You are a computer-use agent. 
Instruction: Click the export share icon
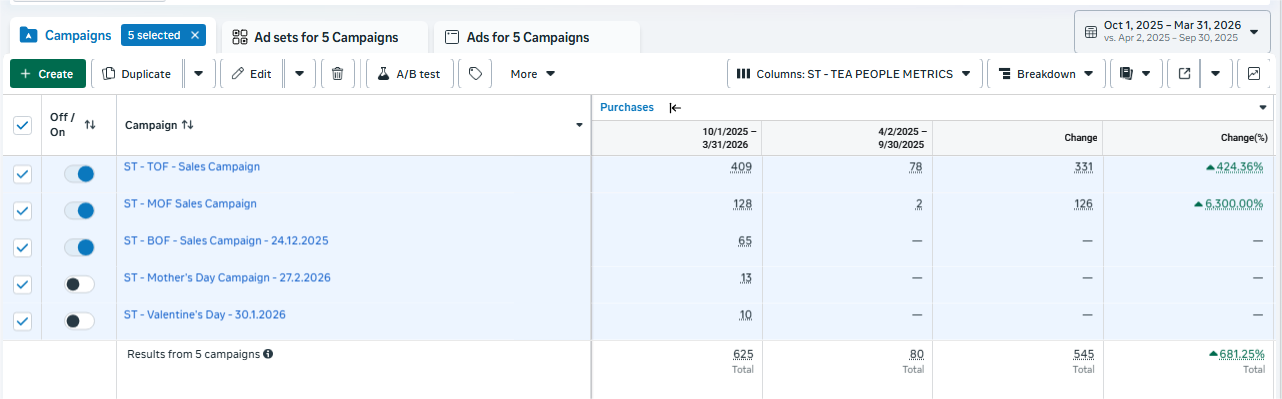(x=1184, y=74)
